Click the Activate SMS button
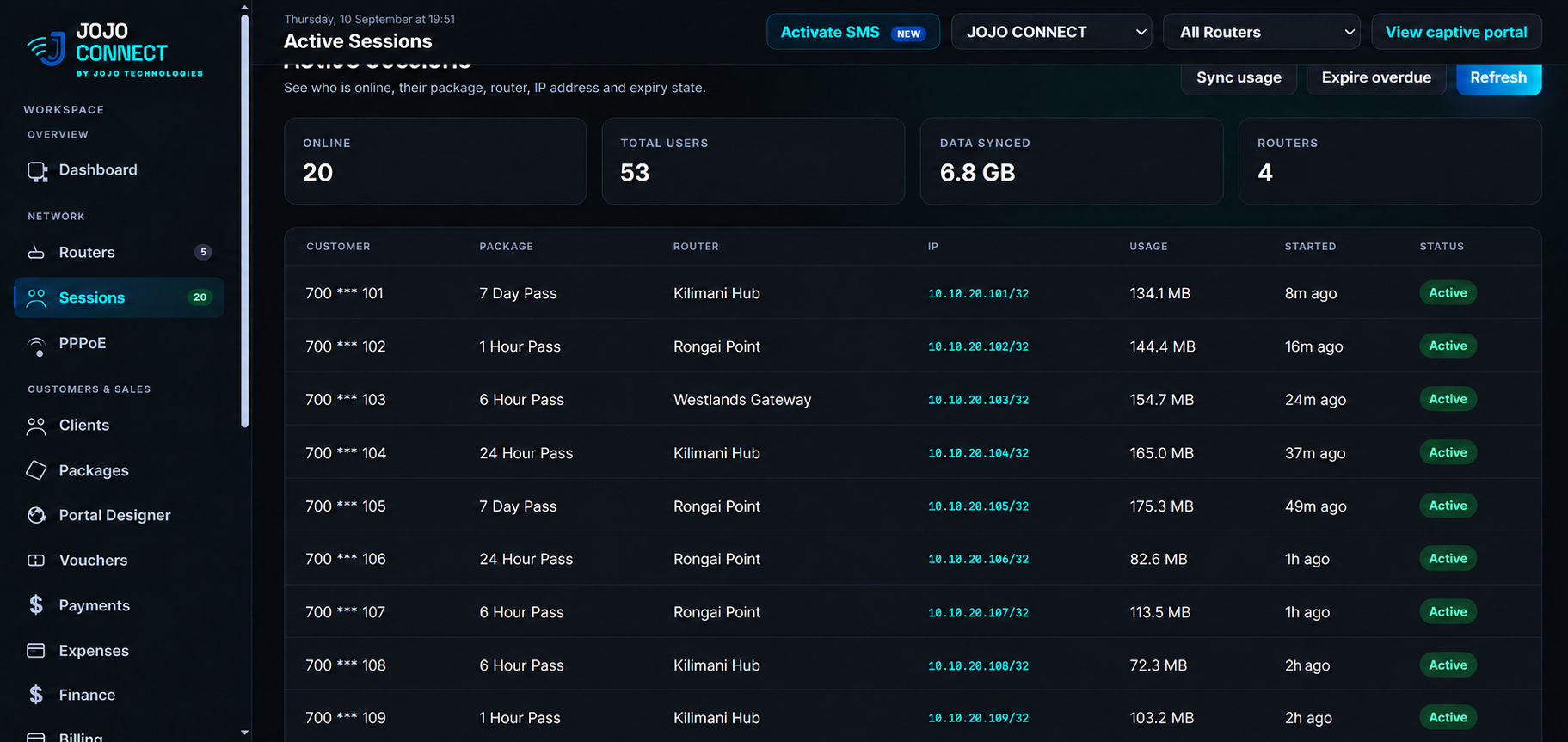1568x742 pixels. click(853, 32)
